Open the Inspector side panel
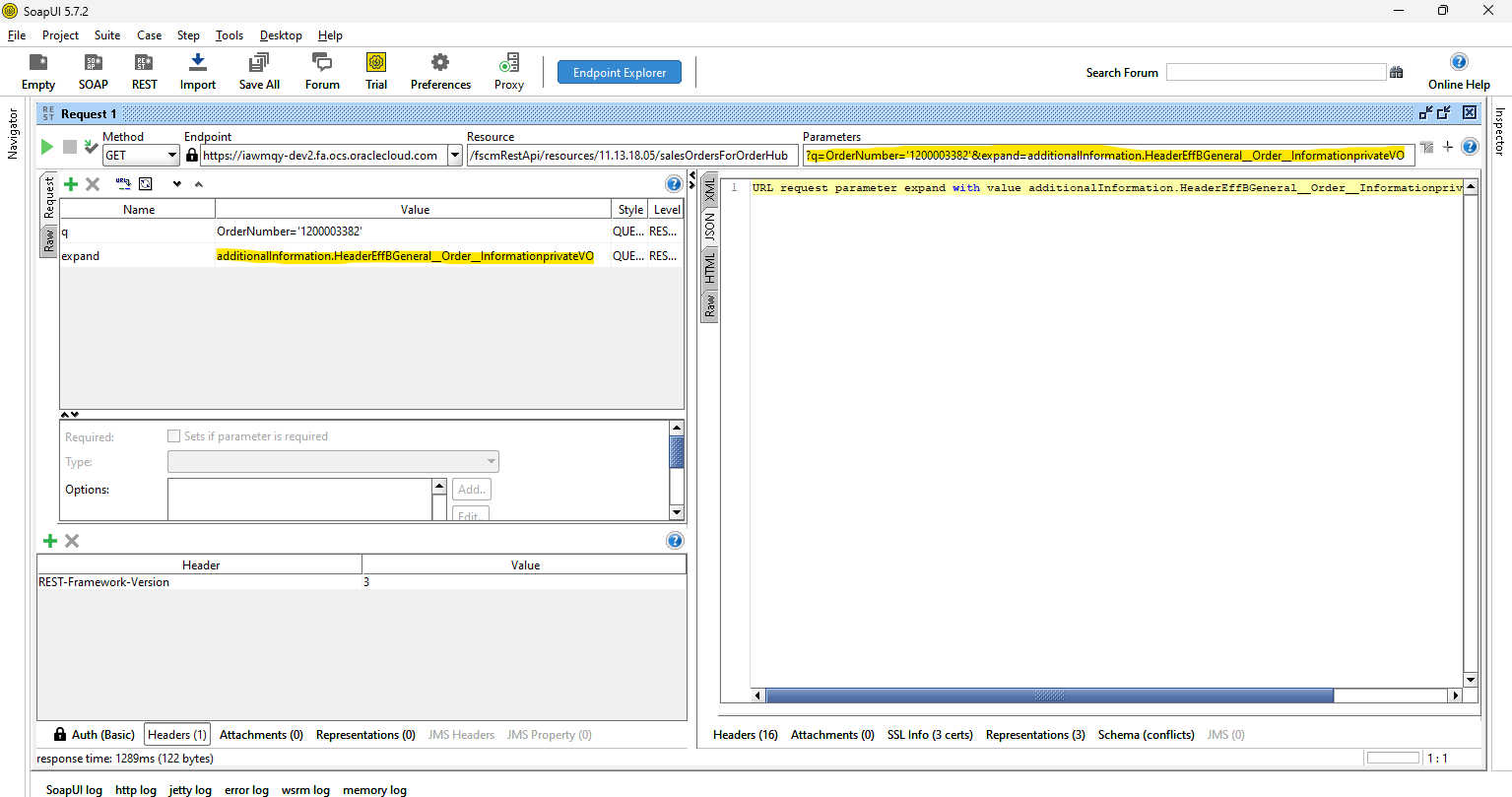The image size is (1512, 797). [x=1500, y=131]
